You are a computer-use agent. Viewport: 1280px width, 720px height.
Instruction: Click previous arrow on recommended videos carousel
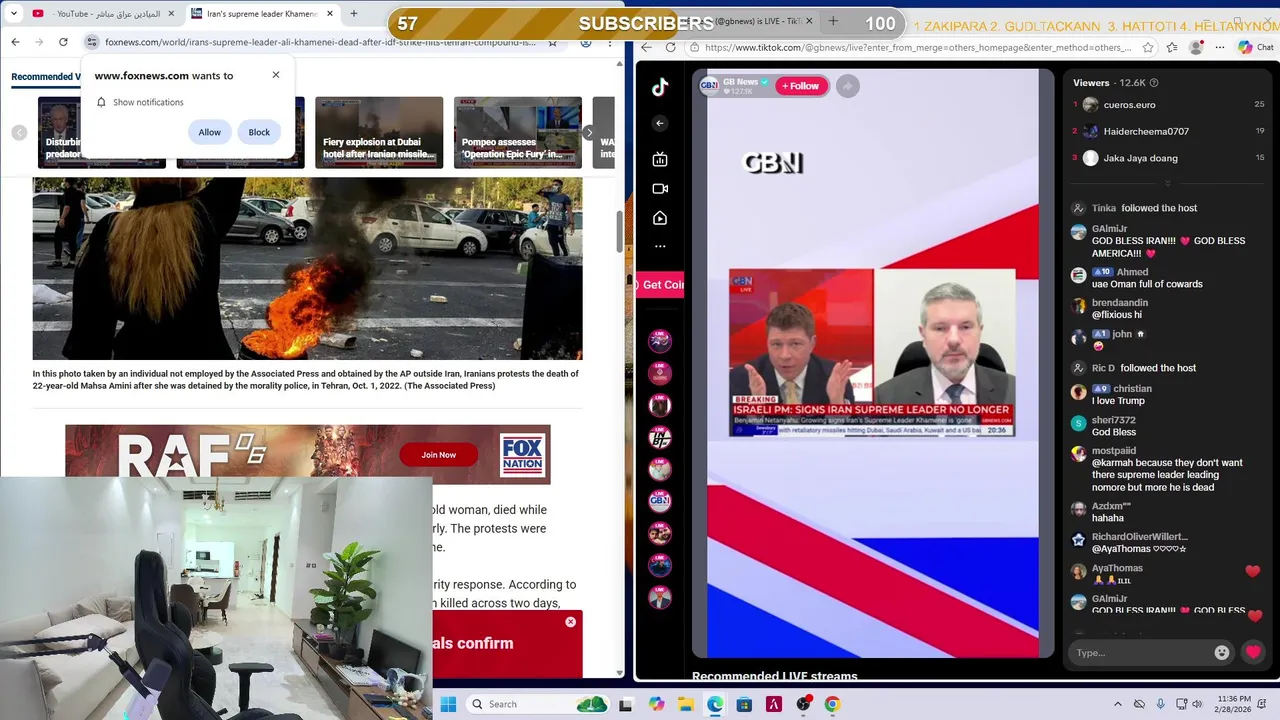19,132
